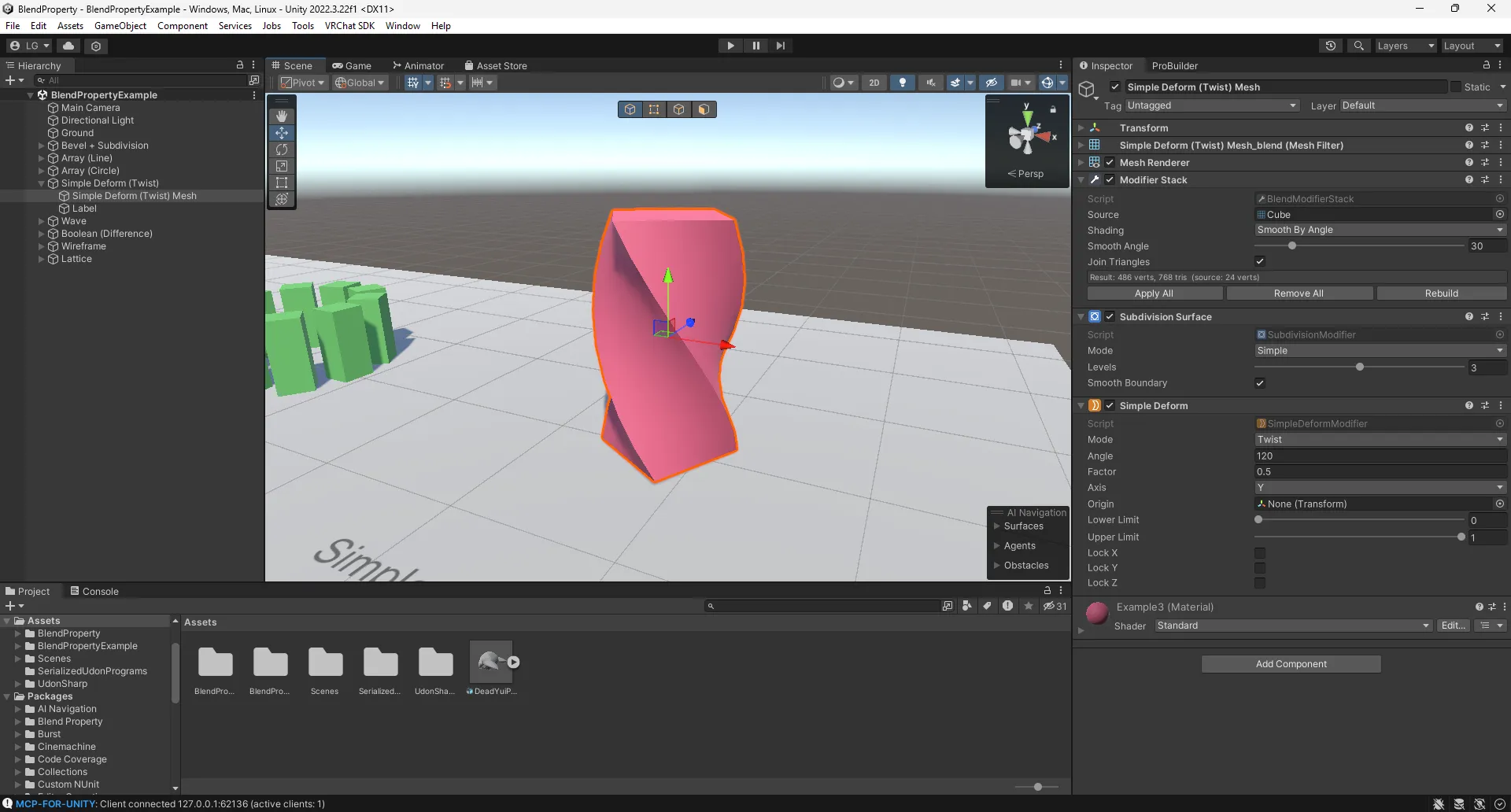
Task: Toggle scene audio icon
Action: 931,83
